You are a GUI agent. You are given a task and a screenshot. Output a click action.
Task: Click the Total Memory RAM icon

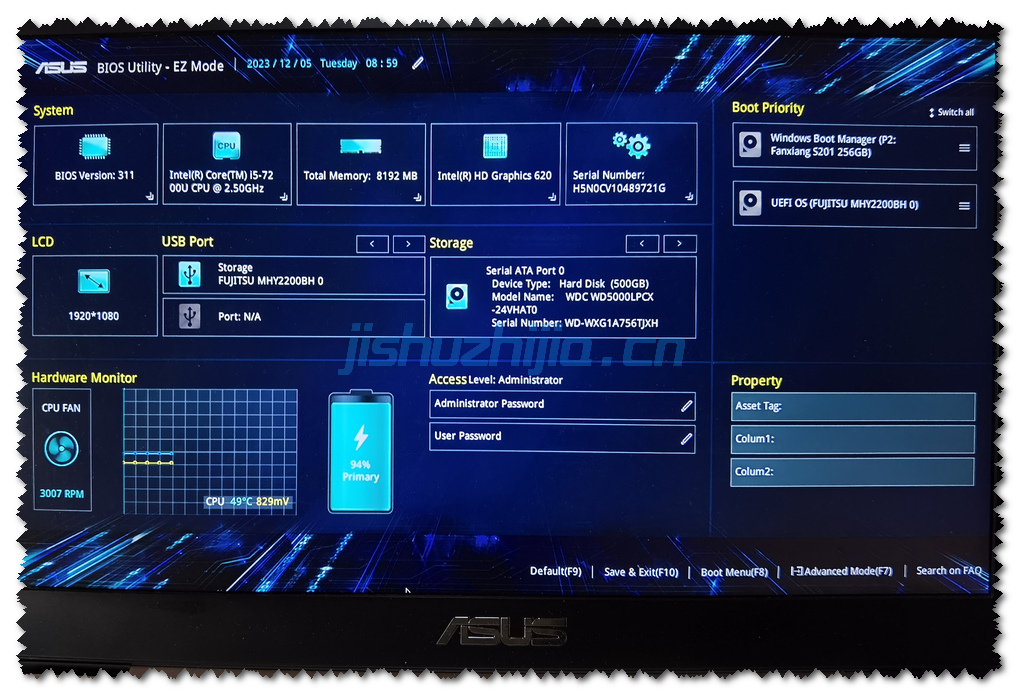tap(360, 146)
